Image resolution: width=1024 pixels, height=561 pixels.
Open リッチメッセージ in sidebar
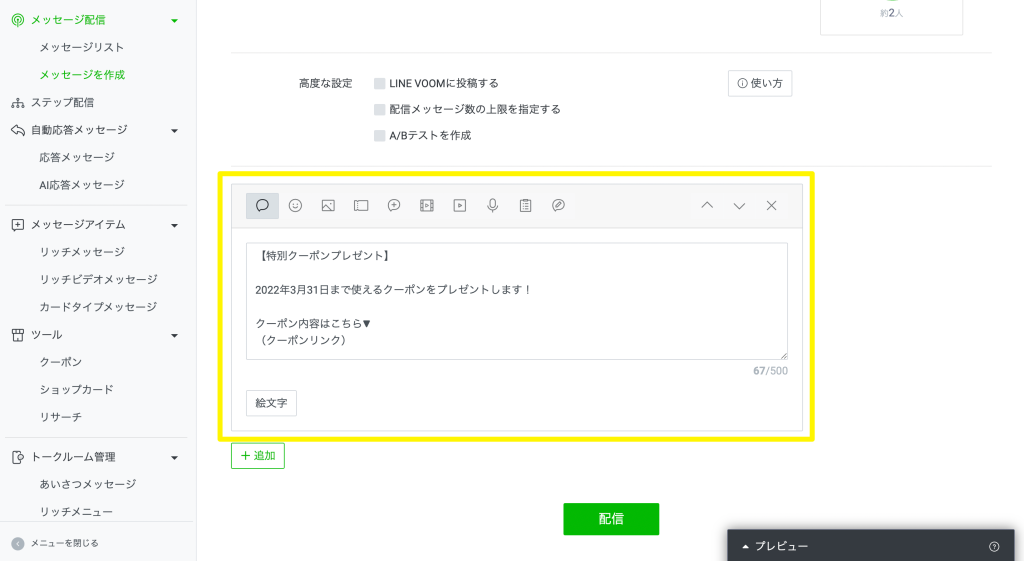(x=82, y=252)
